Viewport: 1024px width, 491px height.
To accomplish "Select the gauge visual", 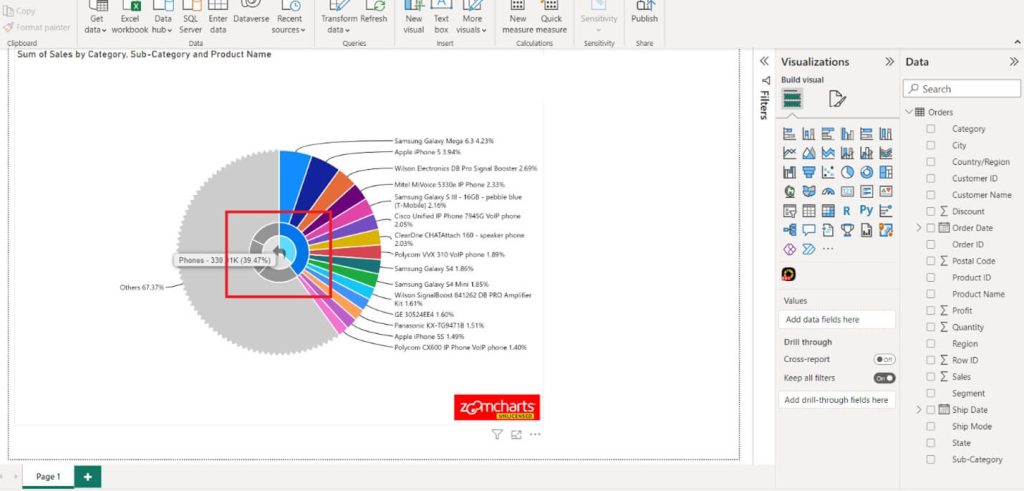I will coord(828,191).
